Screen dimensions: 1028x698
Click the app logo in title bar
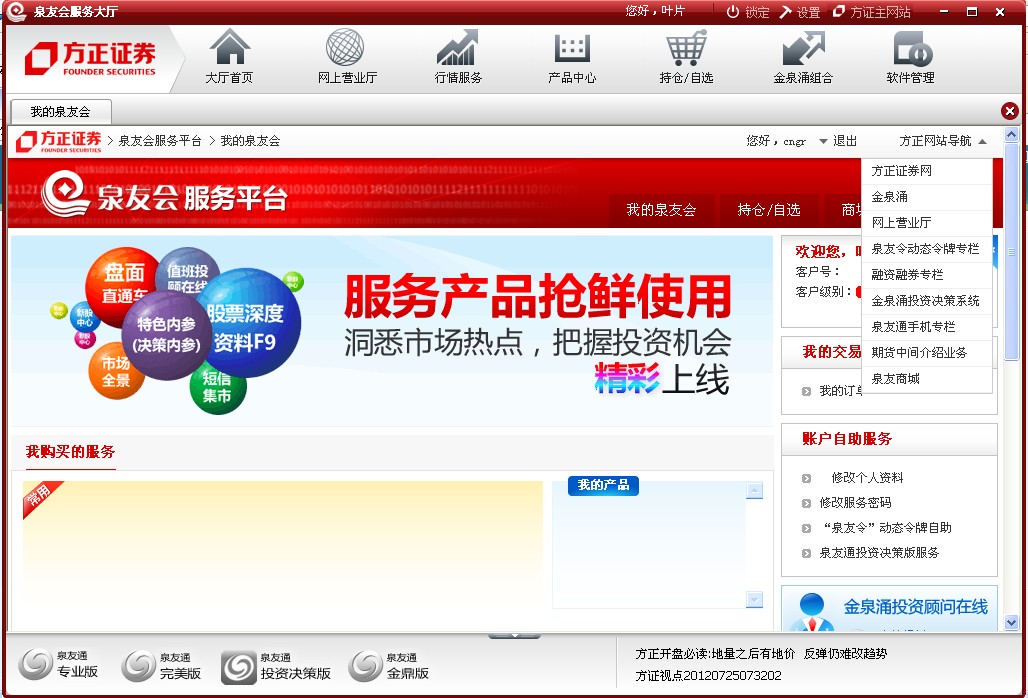pos(16,11)
